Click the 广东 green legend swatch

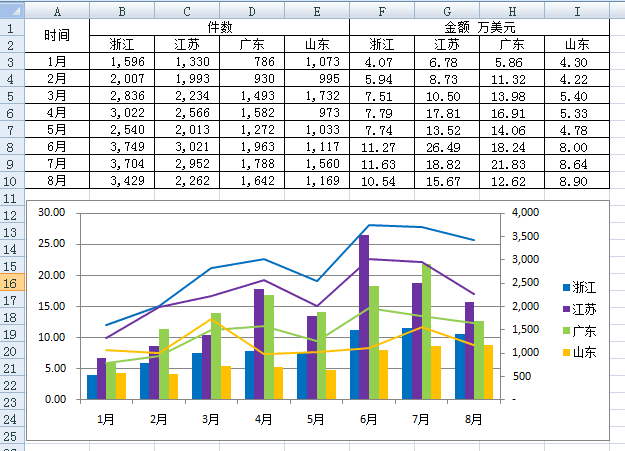(566, 331)
